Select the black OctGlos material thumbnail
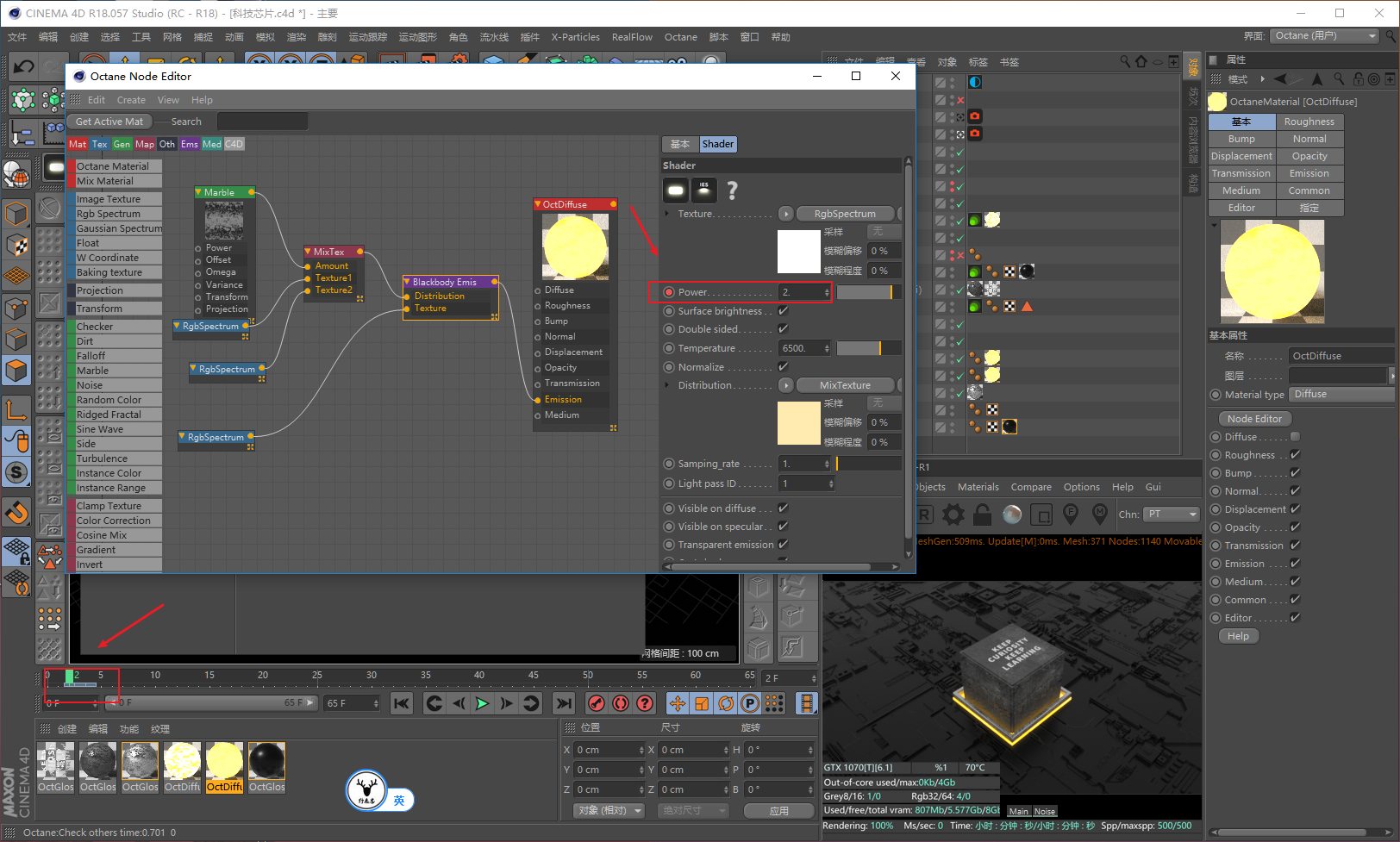Image resolution: width=1400 pixels, height=842 pixels. click(x=266, y=761)
